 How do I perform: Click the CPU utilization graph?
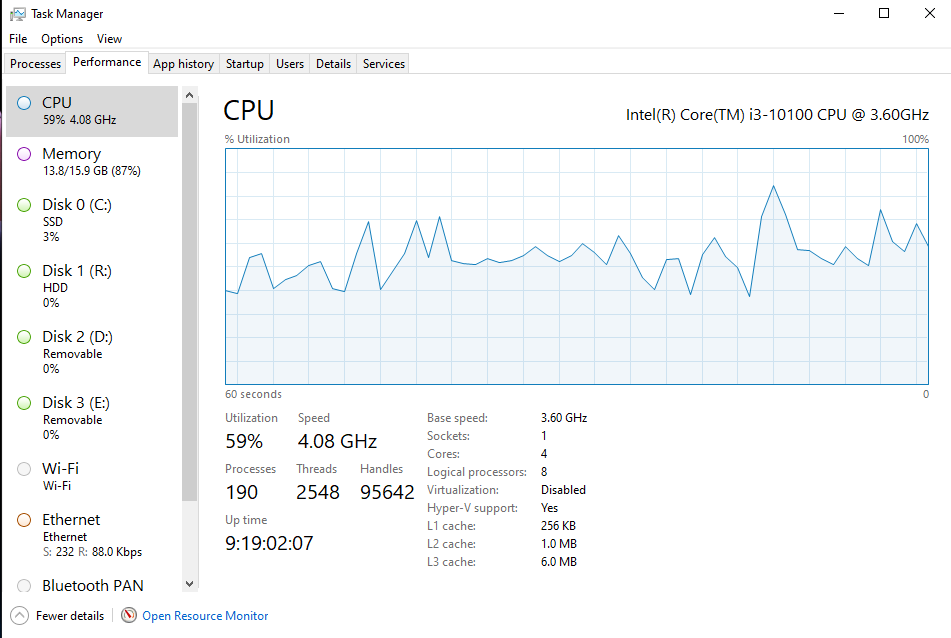575,265
